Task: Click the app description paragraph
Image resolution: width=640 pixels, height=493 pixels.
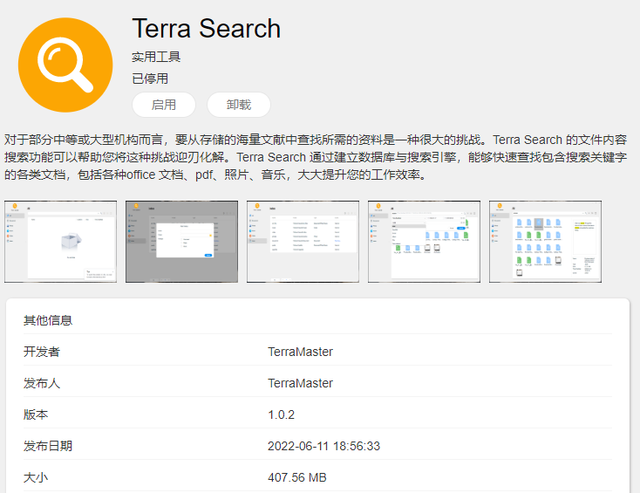Action: (315, 157)
